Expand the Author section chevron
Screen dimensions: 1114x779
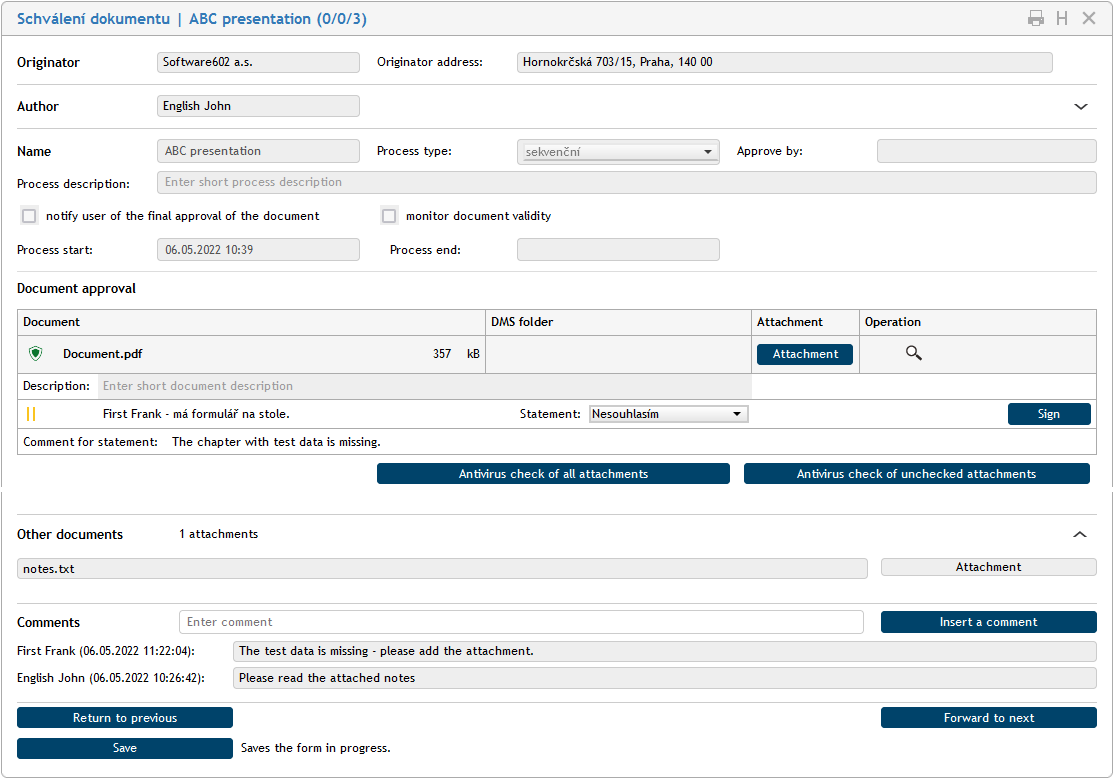point(1080,107)
